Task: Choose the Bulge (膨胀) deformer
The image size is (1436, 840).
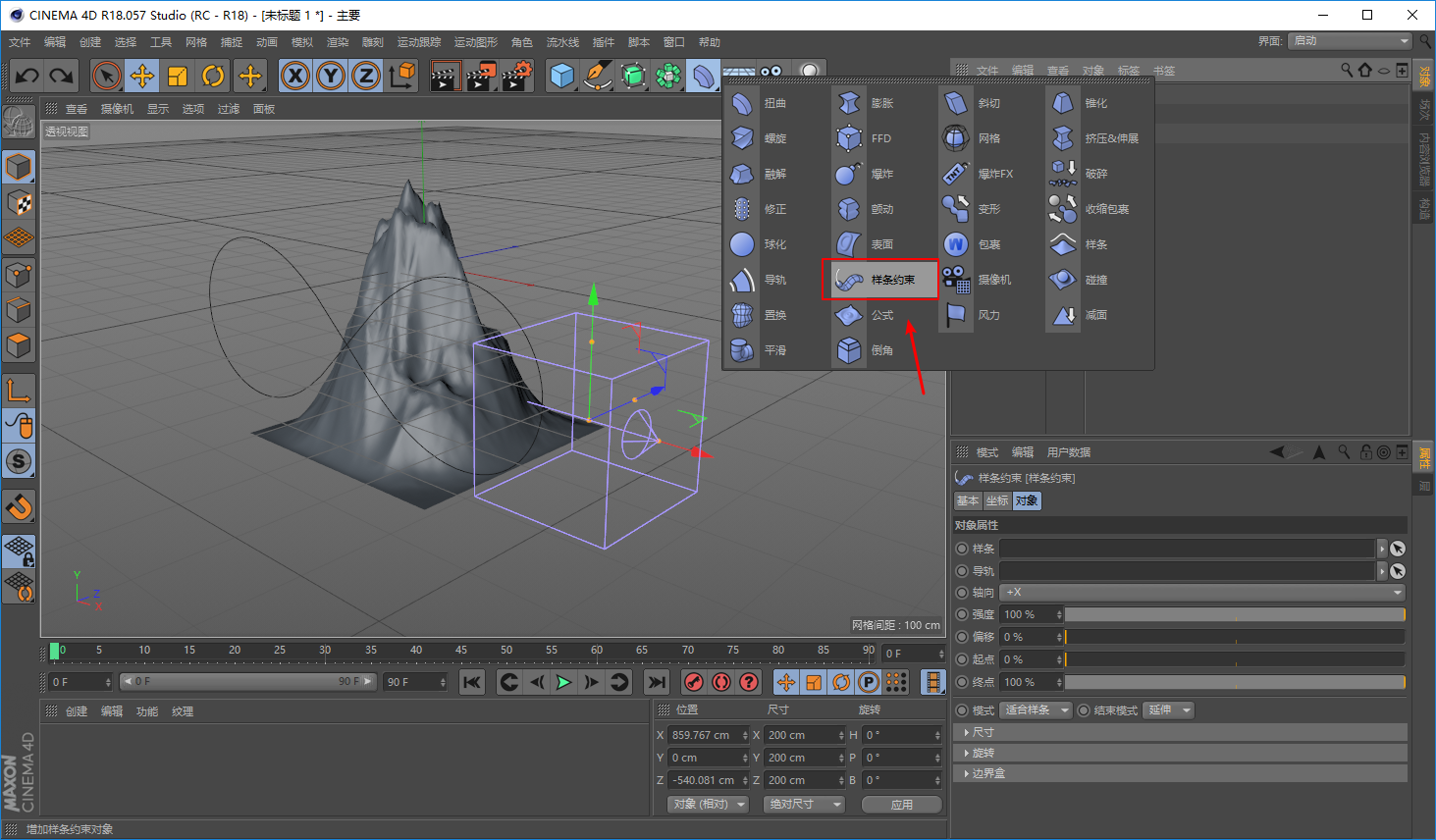Action: click(868, 103)
